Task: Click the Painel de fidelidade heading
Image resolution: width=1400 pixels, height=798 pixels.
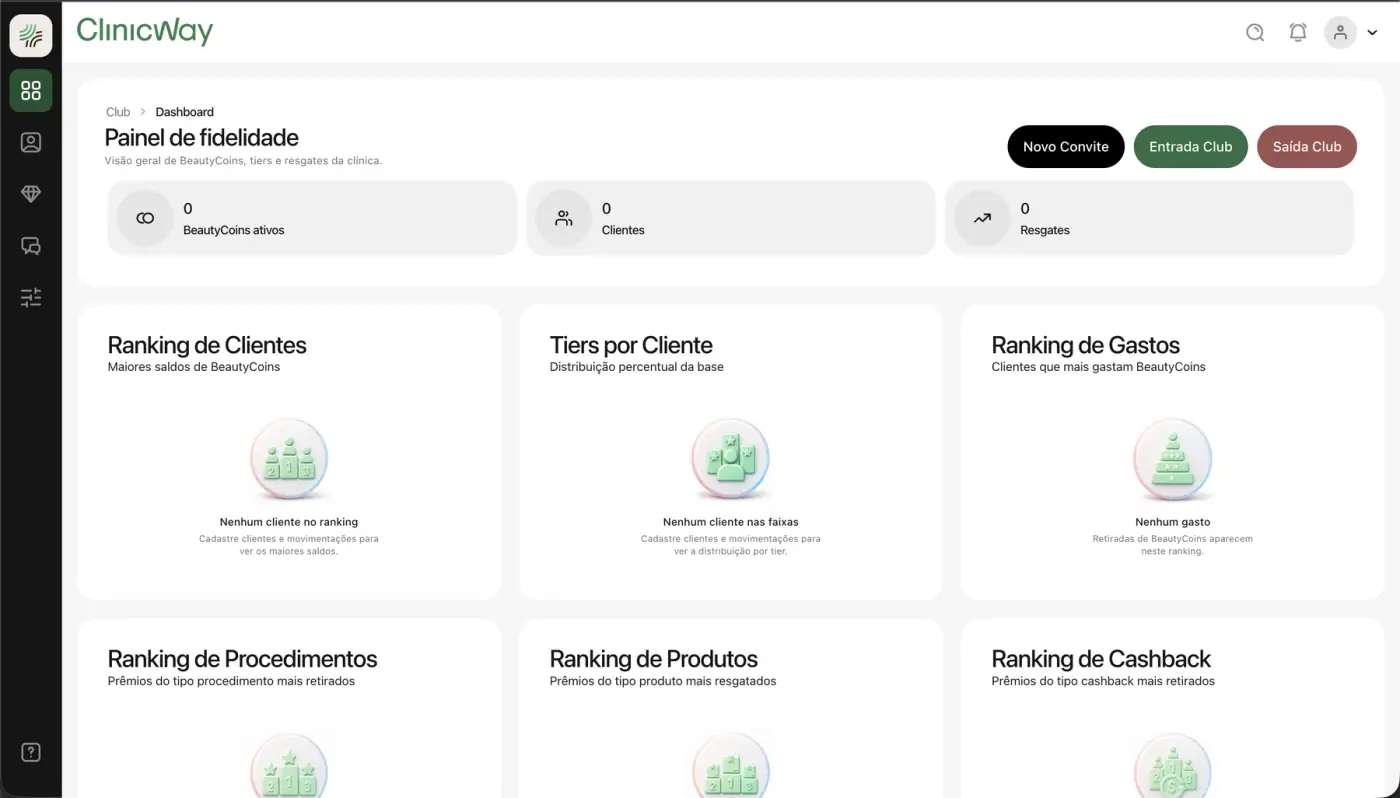Action: click(202, 138)
